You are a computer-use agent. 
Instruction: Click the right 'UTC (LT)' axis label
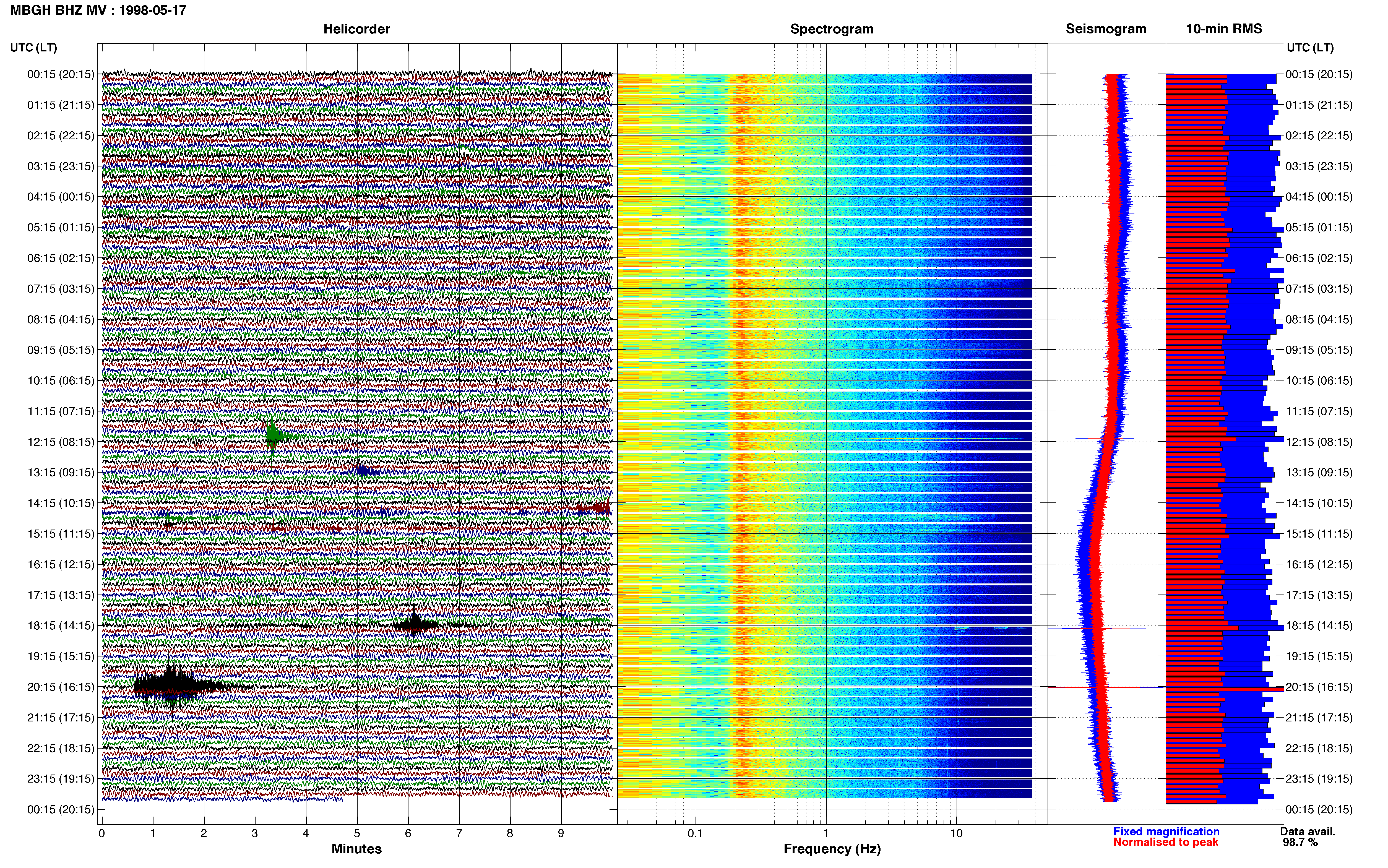(x=1310, y=48)
